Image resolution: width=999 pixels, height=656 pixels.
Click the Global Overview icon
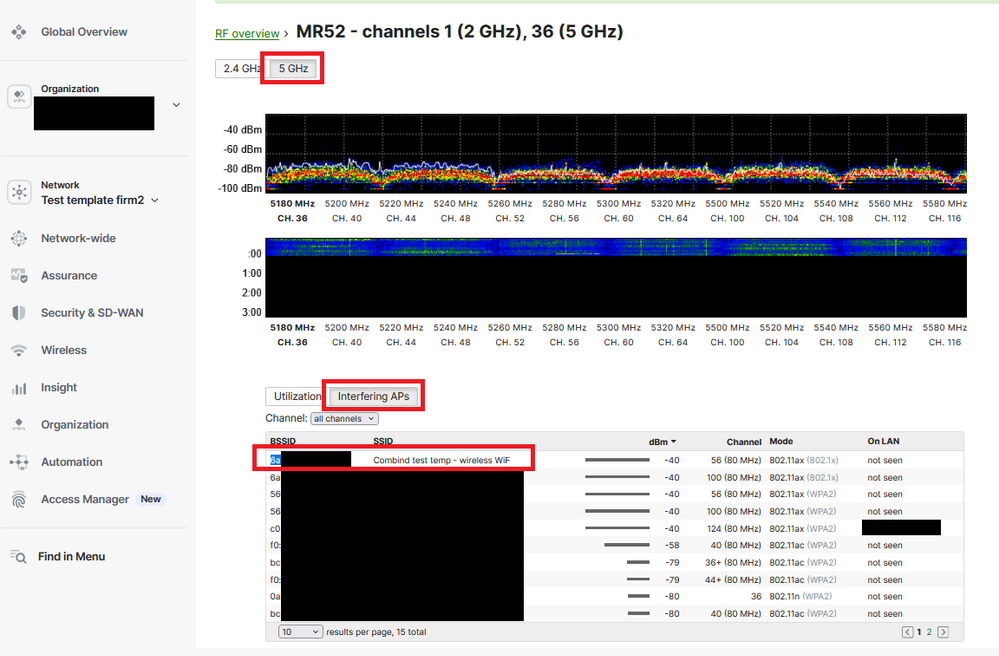click(18, 32)
